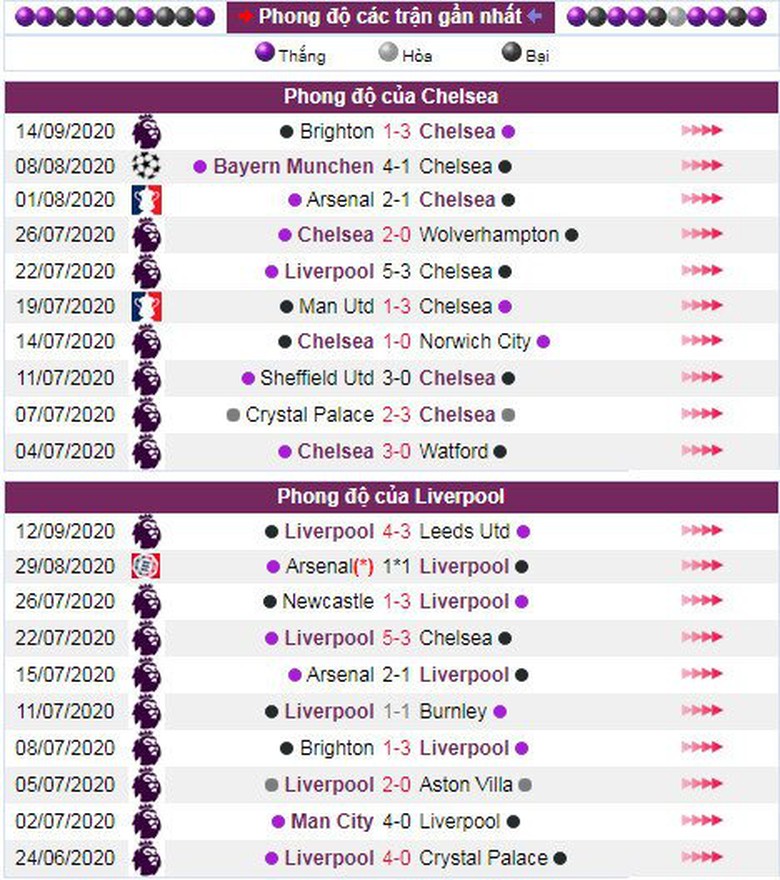Expand details arrows for Bayern Munchen 4-1 Chelsea
The image size is (780, 880).
click(701, 166)
